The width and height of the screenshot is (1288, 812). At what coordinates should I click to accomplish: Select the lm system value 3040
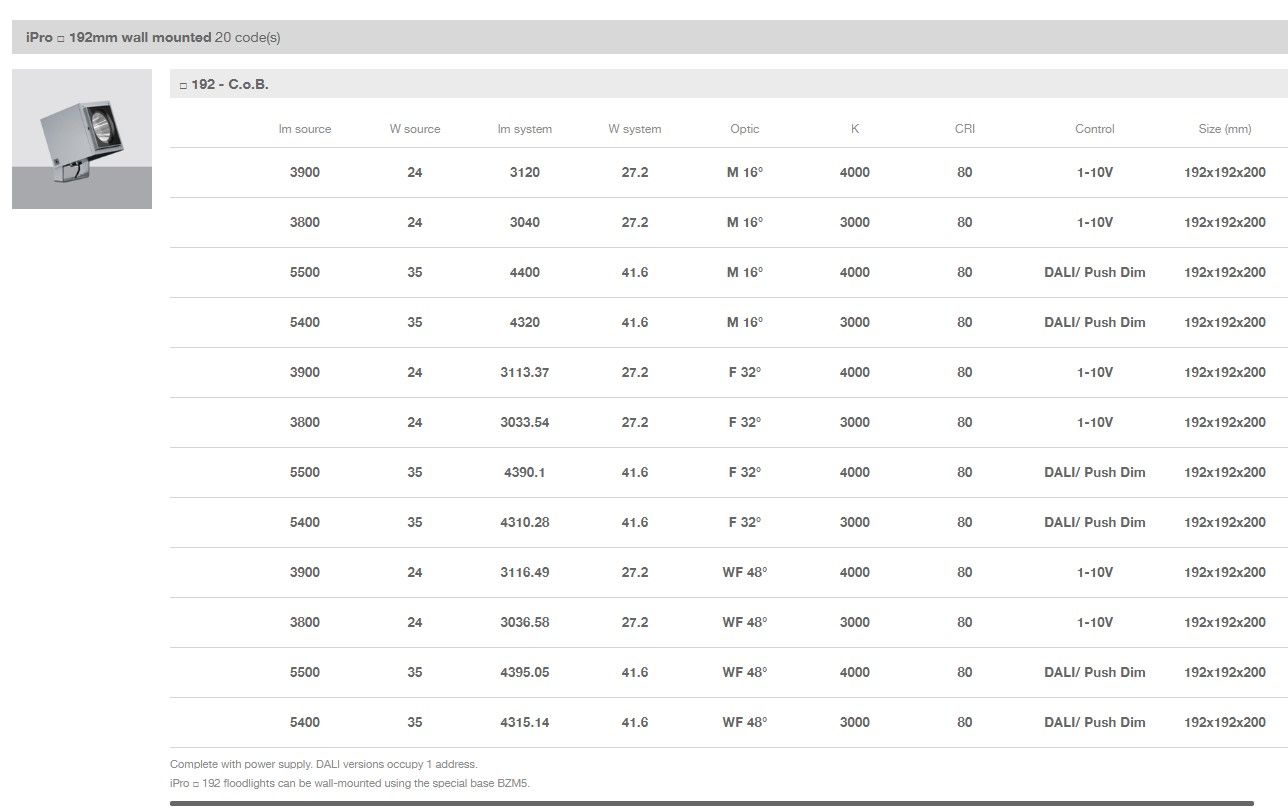click(x=525, y=222)
